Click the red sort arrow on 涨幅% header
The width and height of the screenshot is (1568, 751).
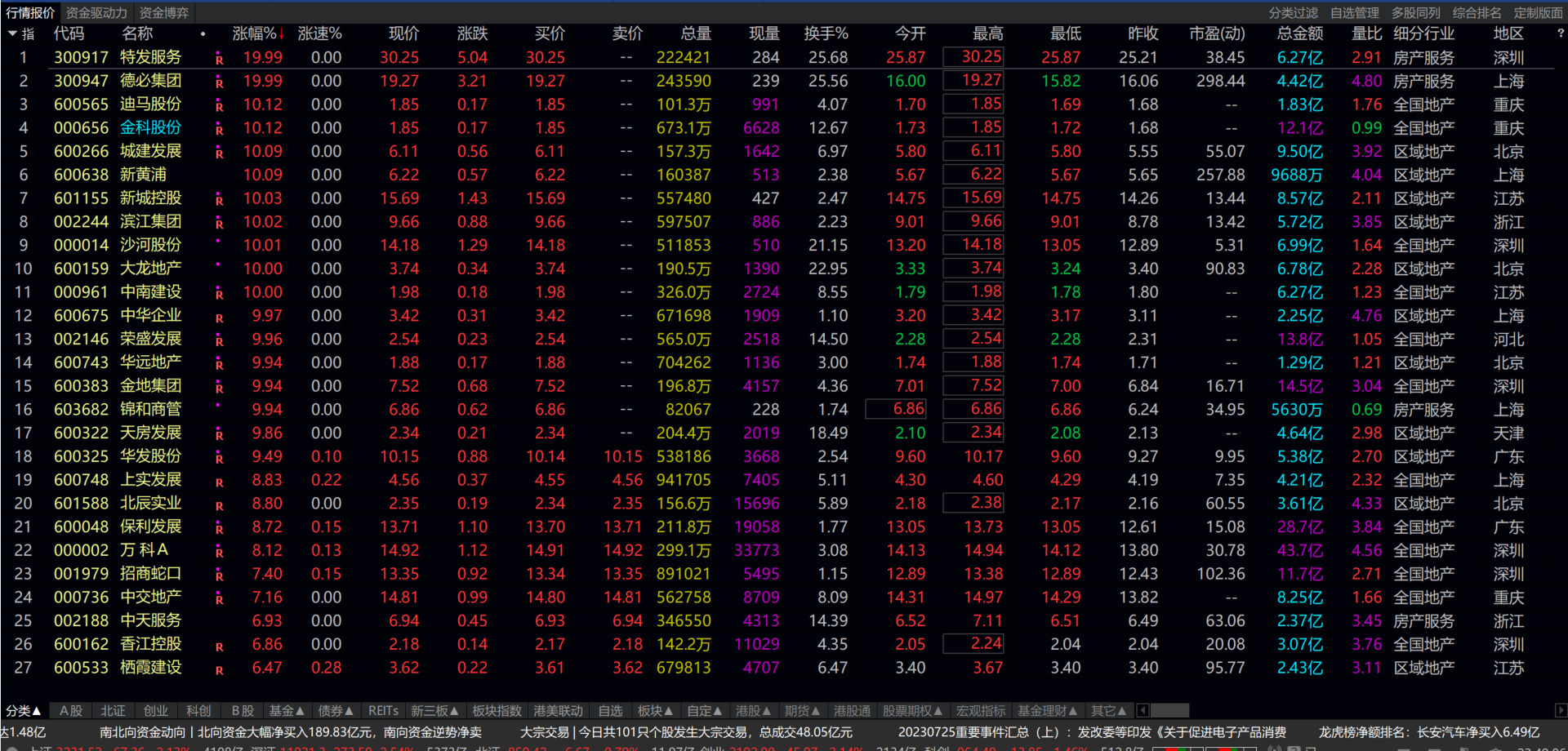[x=282, y=33]
